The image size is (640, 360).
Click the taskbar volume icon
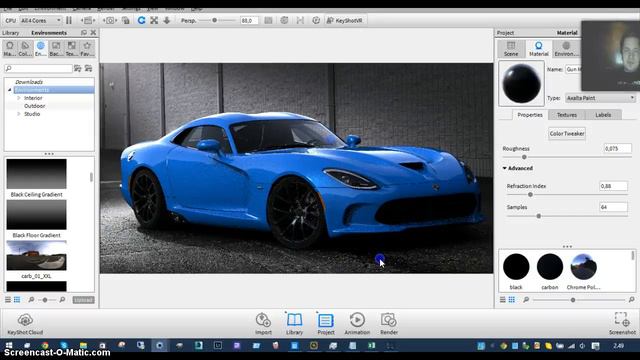pyautogui.click(x=582, y=346)
